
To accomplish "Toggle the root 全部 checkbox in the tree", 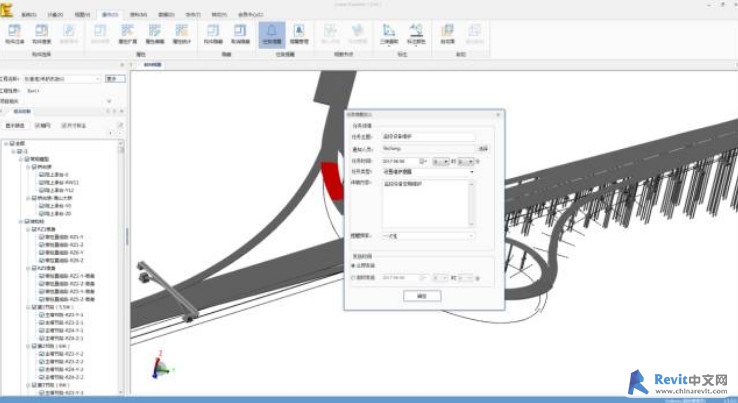I will click(x=12, y=143).
